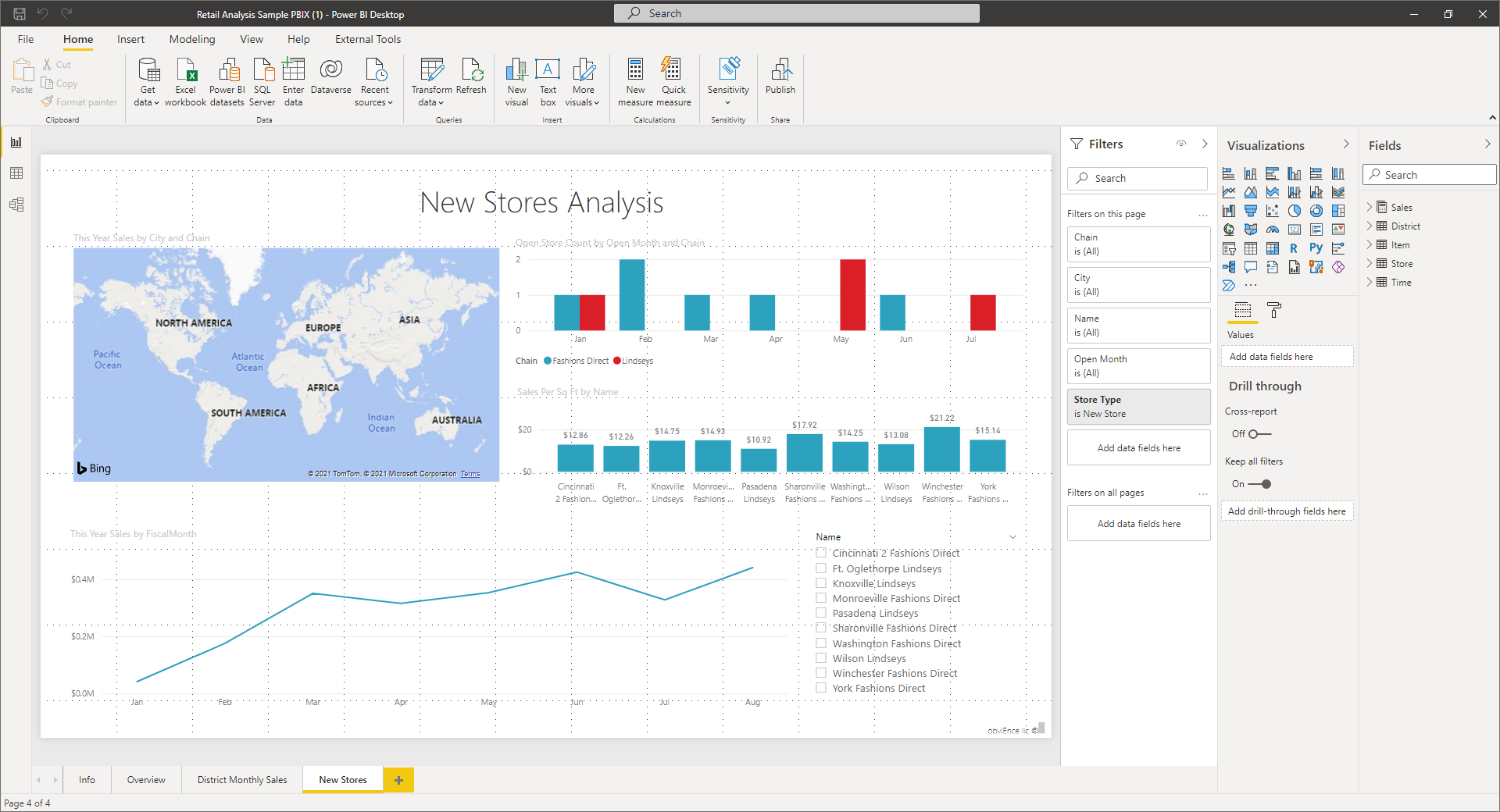Viewport: 1500px width, 812px height.
Task: Open the File menu
Action: [26, 39]
